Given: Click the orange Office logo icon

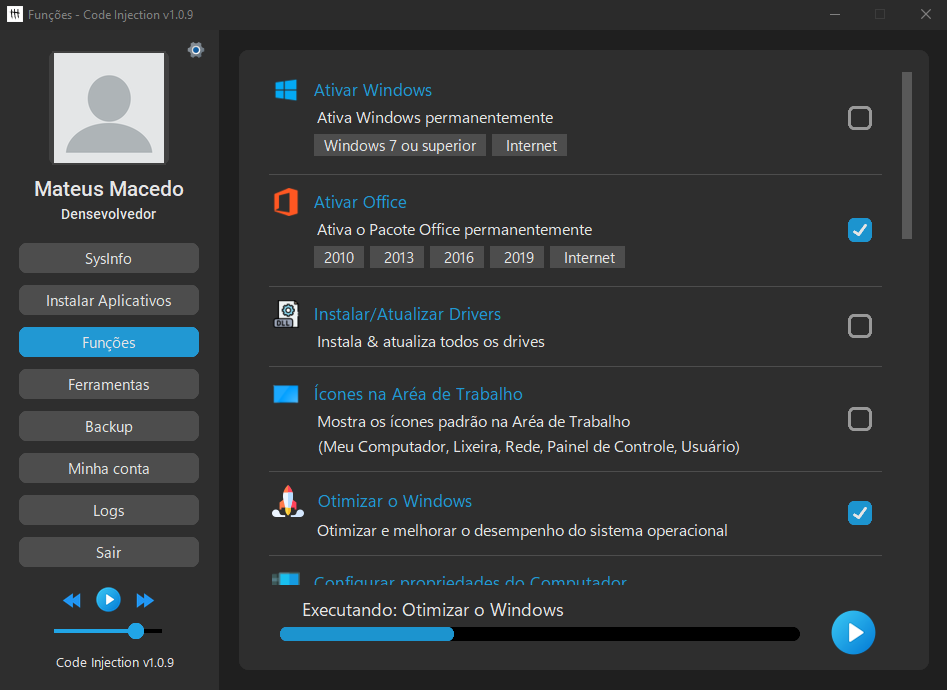Looking at the screenshot, I should click(286, 202).
